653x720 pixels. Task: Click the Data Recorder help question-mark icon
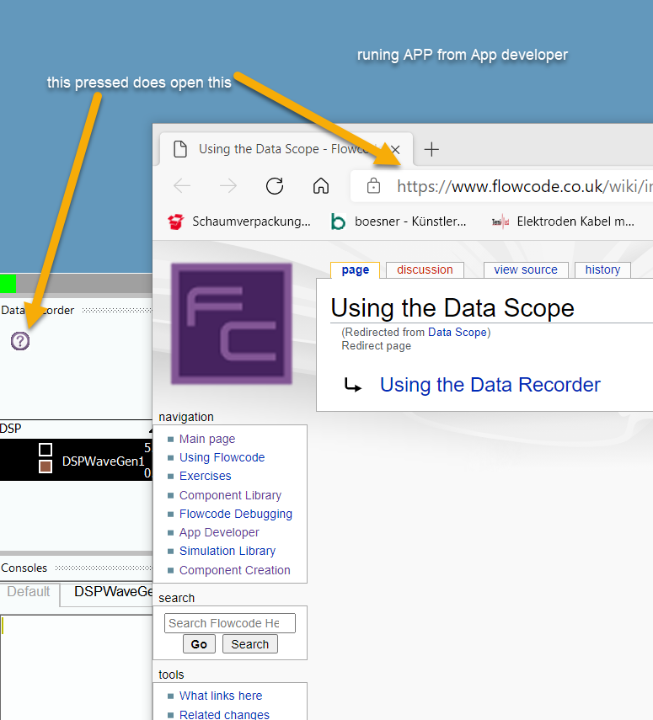tap(20, 341)
